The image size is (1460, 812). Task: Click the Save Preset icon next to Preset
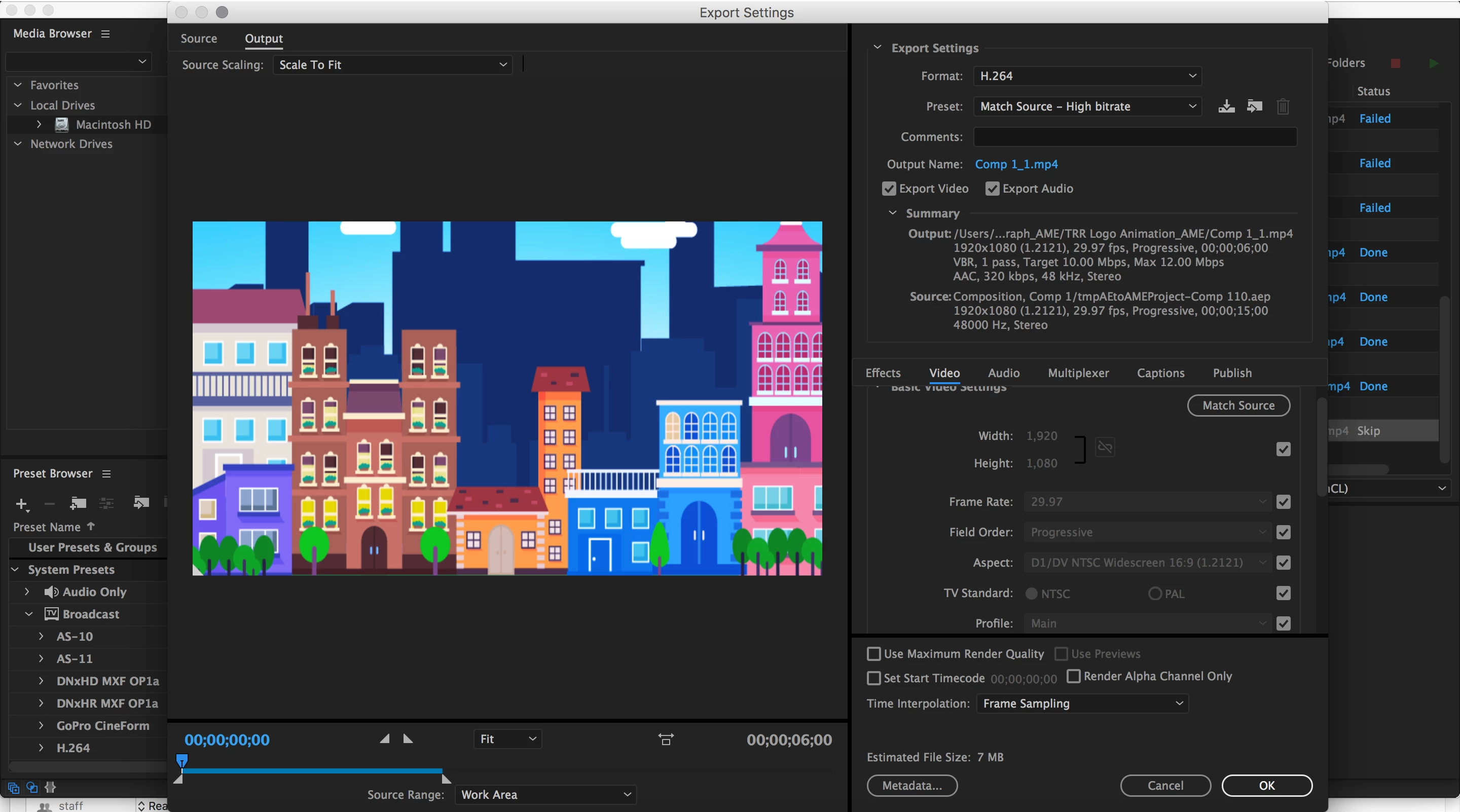[1226, 106]
